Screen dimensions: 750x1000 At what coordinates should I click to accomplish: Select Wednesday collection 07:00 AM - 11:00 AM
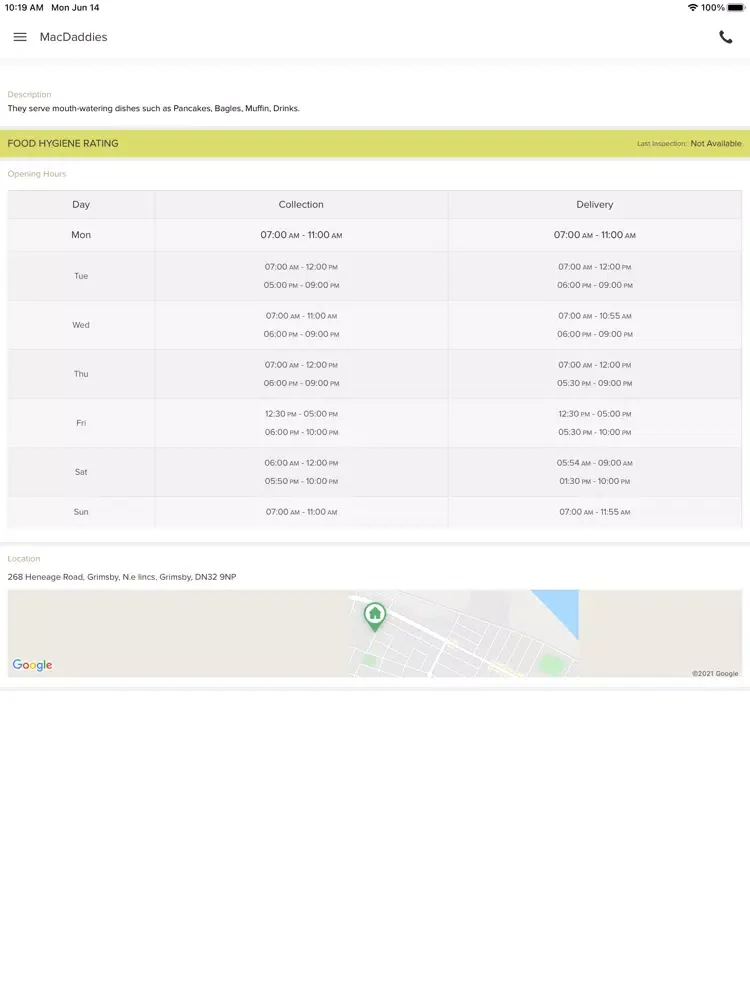[x=301, y=316]
